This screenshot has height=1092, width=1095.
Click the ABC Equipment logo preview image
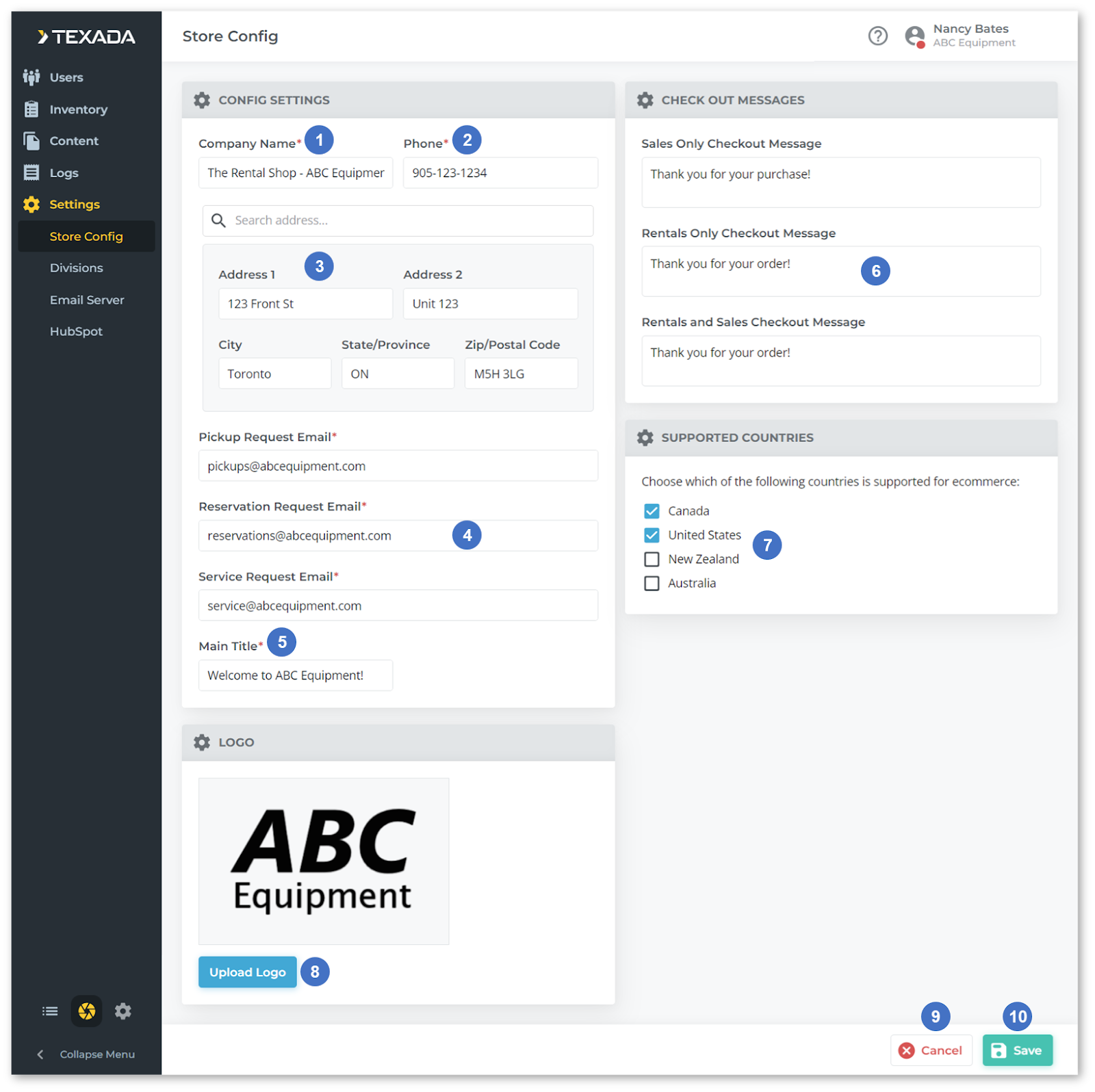(324, 861)
